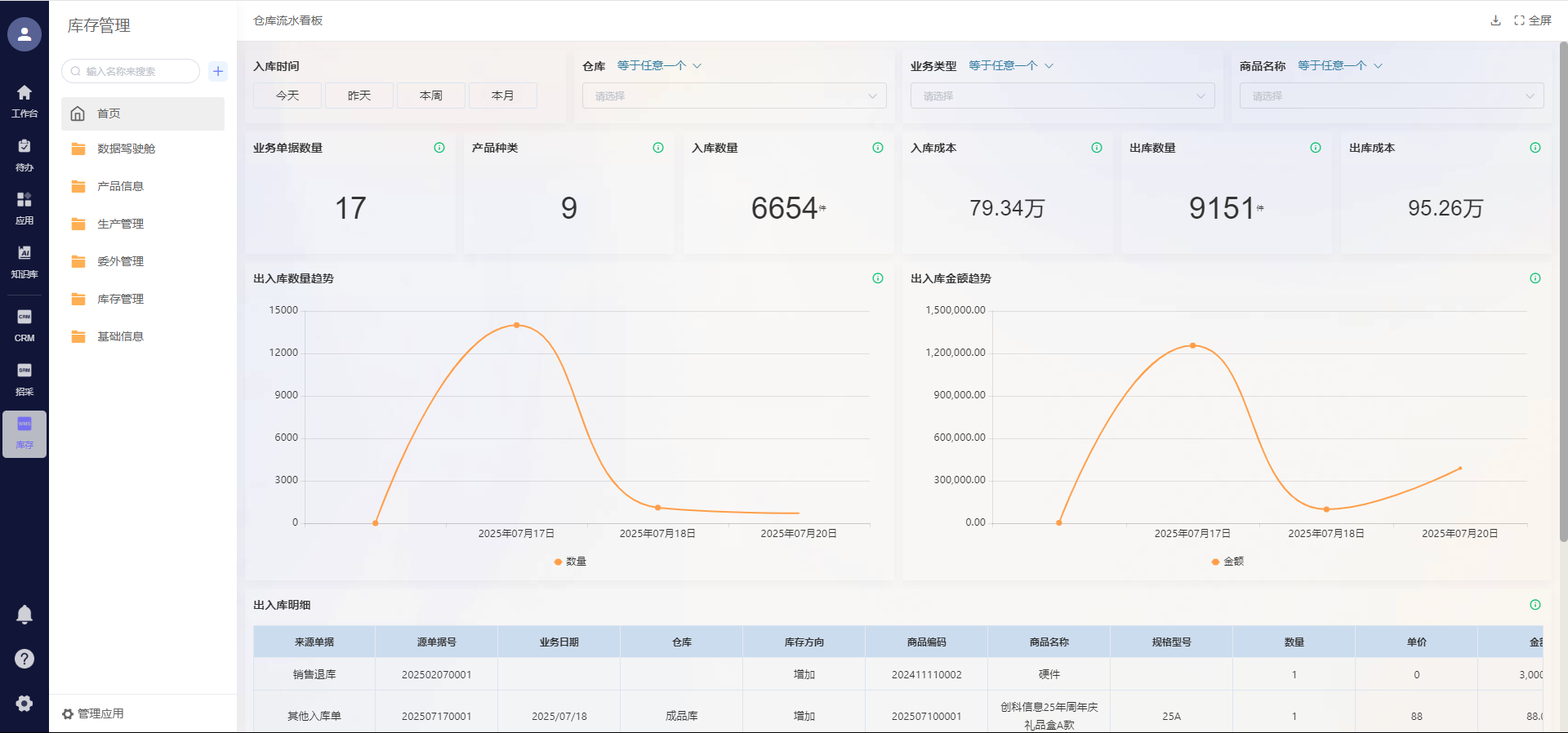Open the 商品名称 请选择 dropdown
1568x733 pixels.
(1392, 96)
